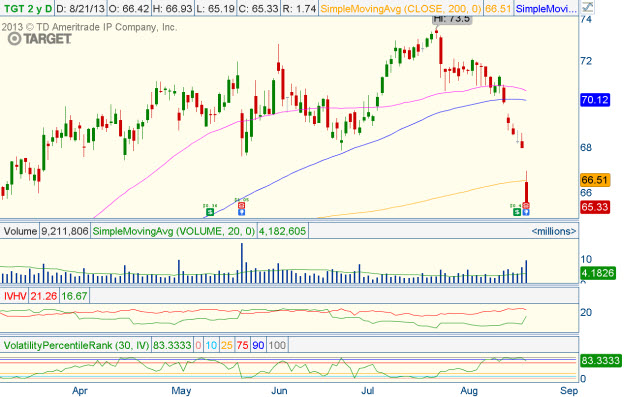This screenshot has height=397, width=625.
Task: Expand the truncated blue SimpleMovi... study label
Action: point(546,8)
